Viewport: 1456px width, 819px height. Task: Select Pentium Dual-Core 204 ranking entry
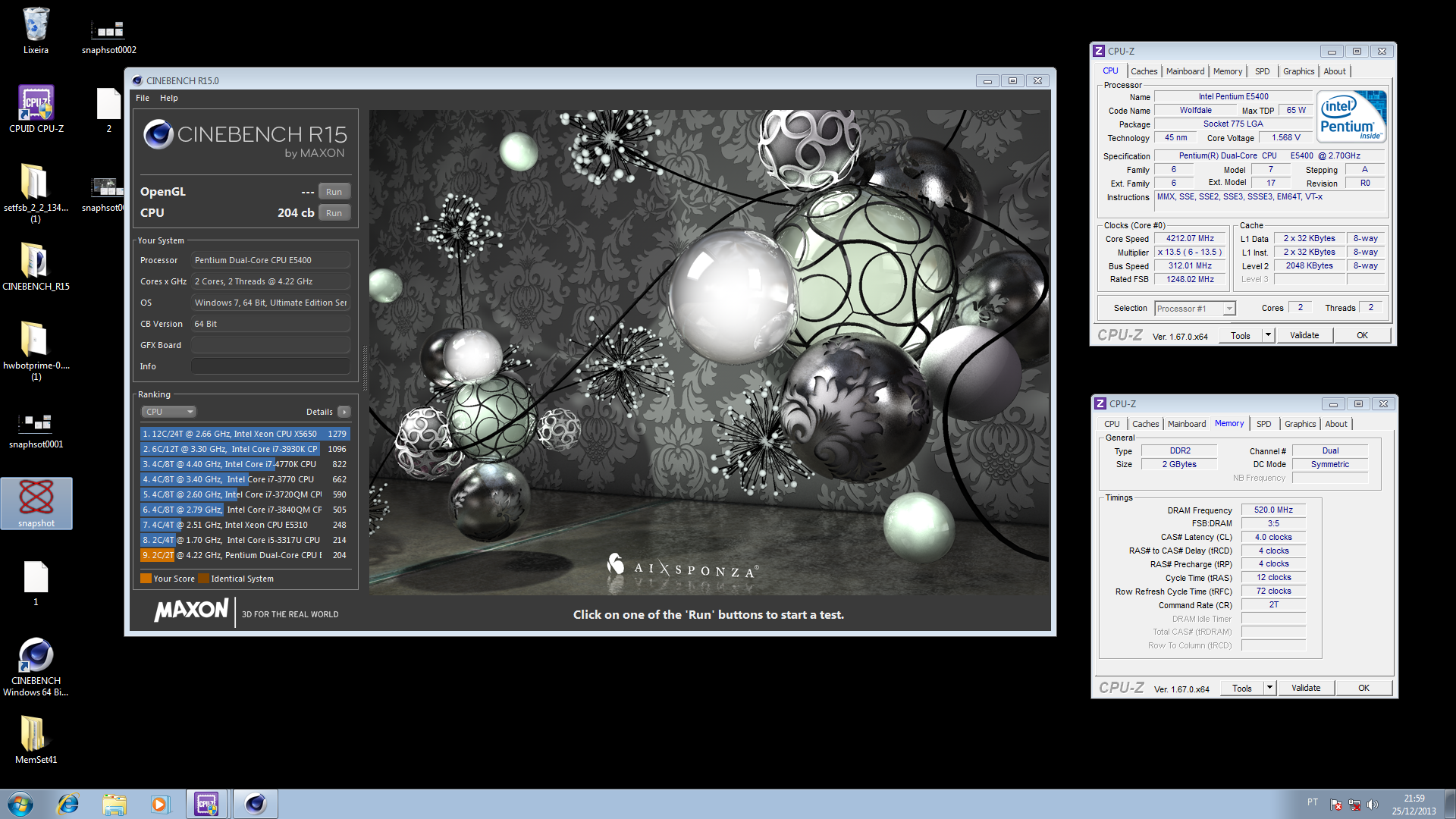[244, 555]
